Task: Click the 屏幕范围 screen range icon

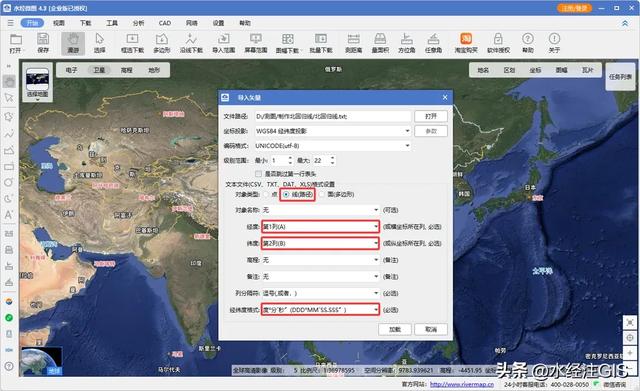Action: (256, 43)
